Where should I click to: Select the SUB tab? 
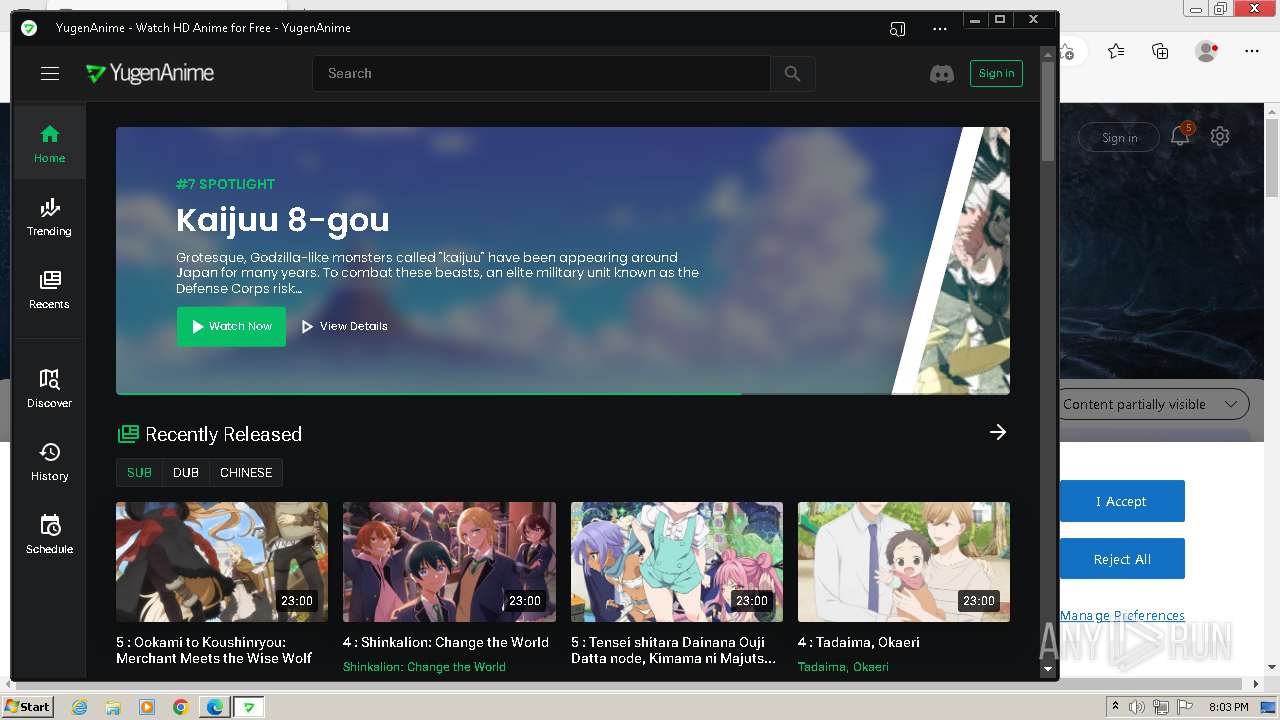click(x=139, y=473)
